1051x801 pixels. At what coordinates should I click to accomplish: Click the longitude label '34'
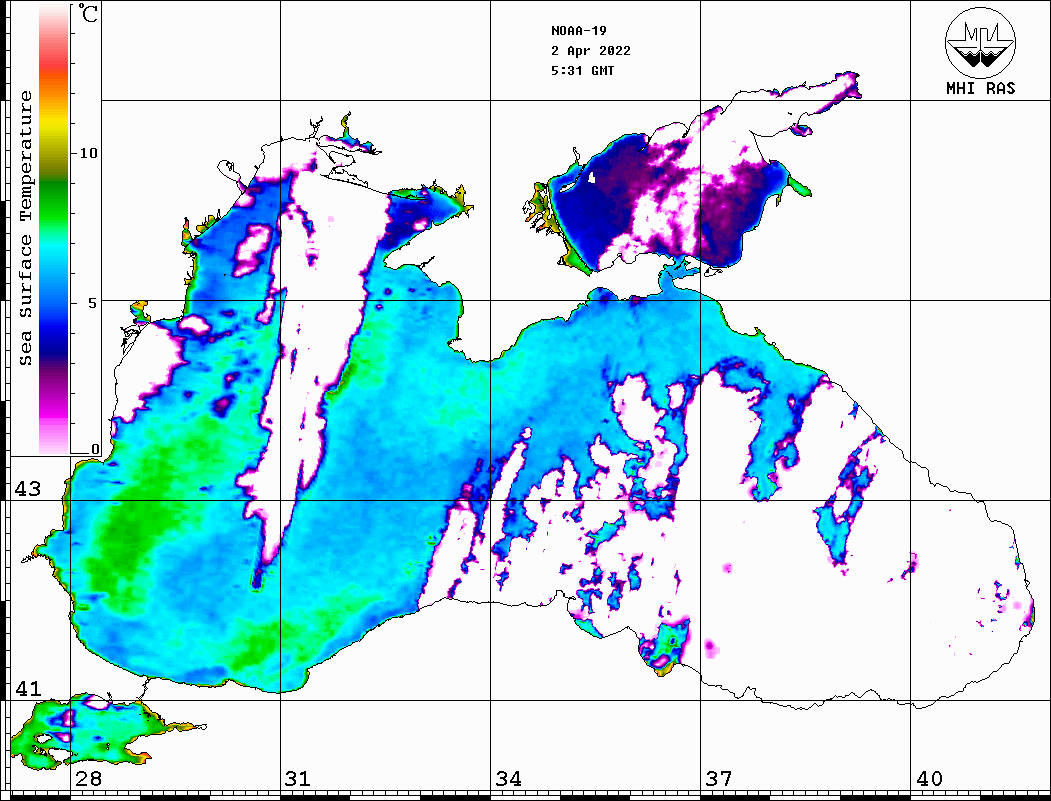pyautogui.click(x=508, y=778)
